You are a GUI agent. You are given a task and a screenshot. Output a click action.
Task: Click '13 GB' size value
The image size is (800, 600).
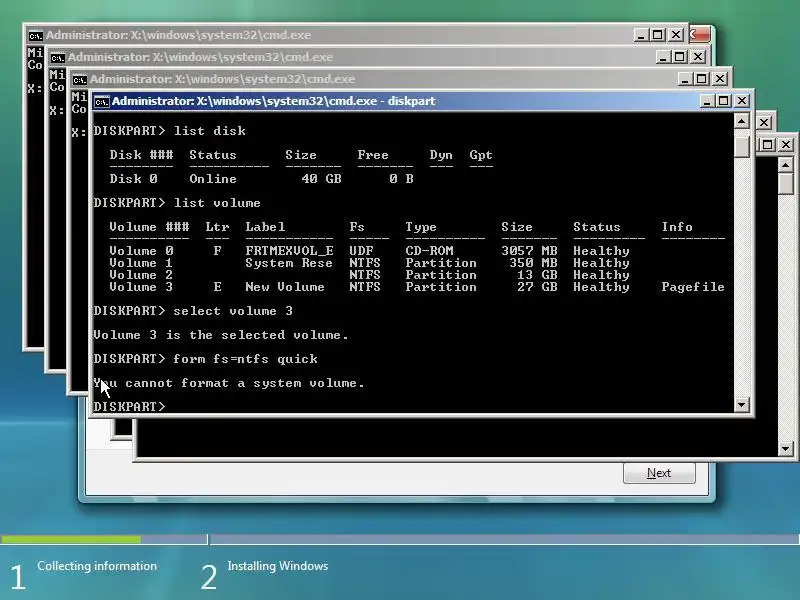coord(537,275)
